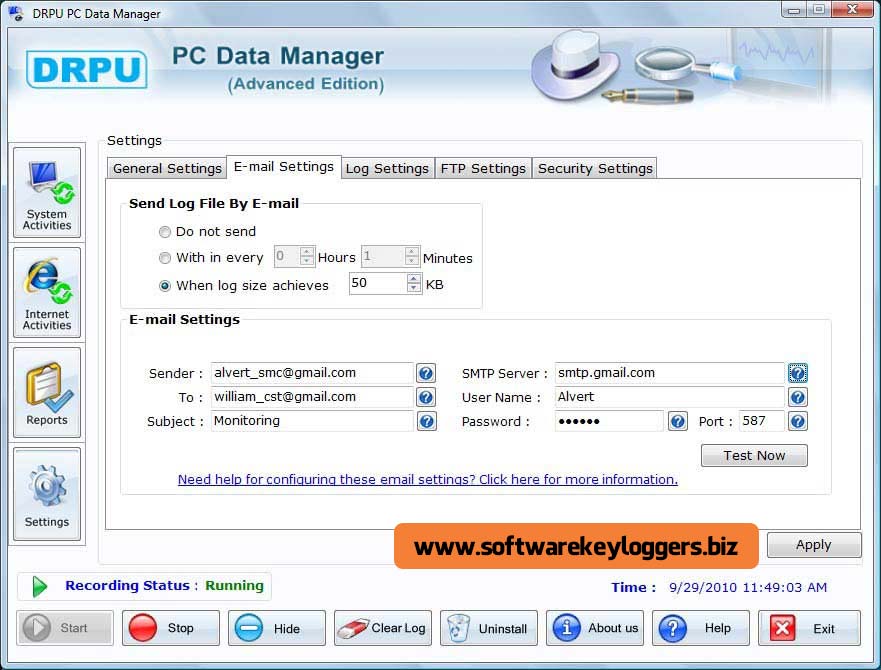Open the email configuration help link
The height and width of the screenshot is (670, 881).
428,479
